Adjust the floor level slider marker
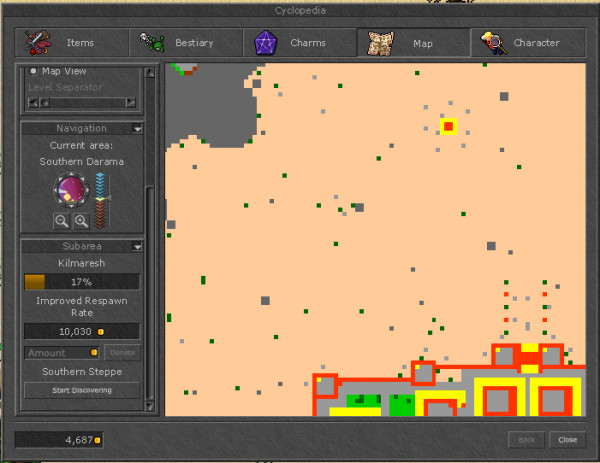This screenshot has height=463, width=600. (109, 198)
